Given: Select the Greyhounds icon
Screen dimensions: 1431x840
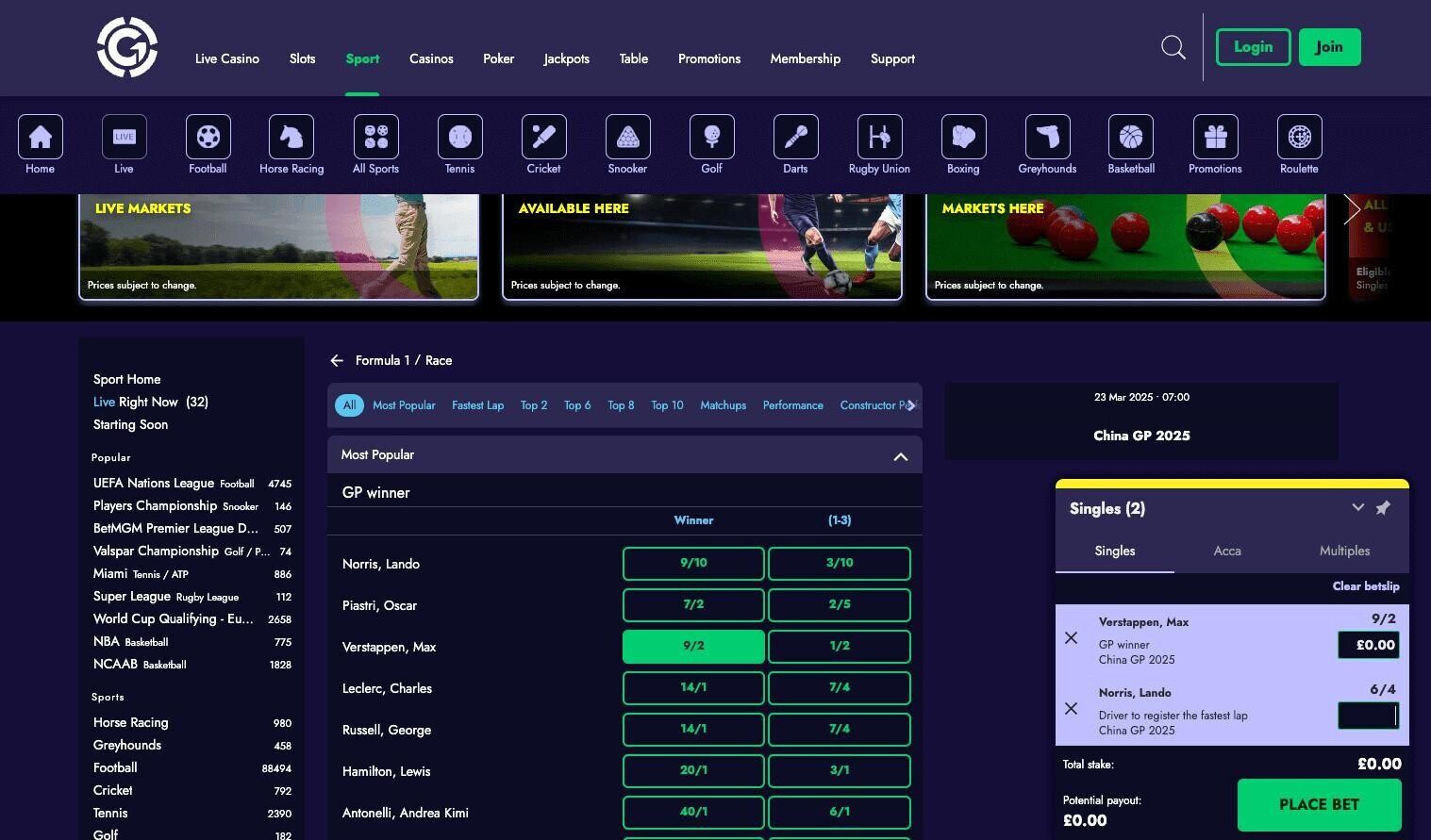Looking at the screenshot, I should 1048,138.
